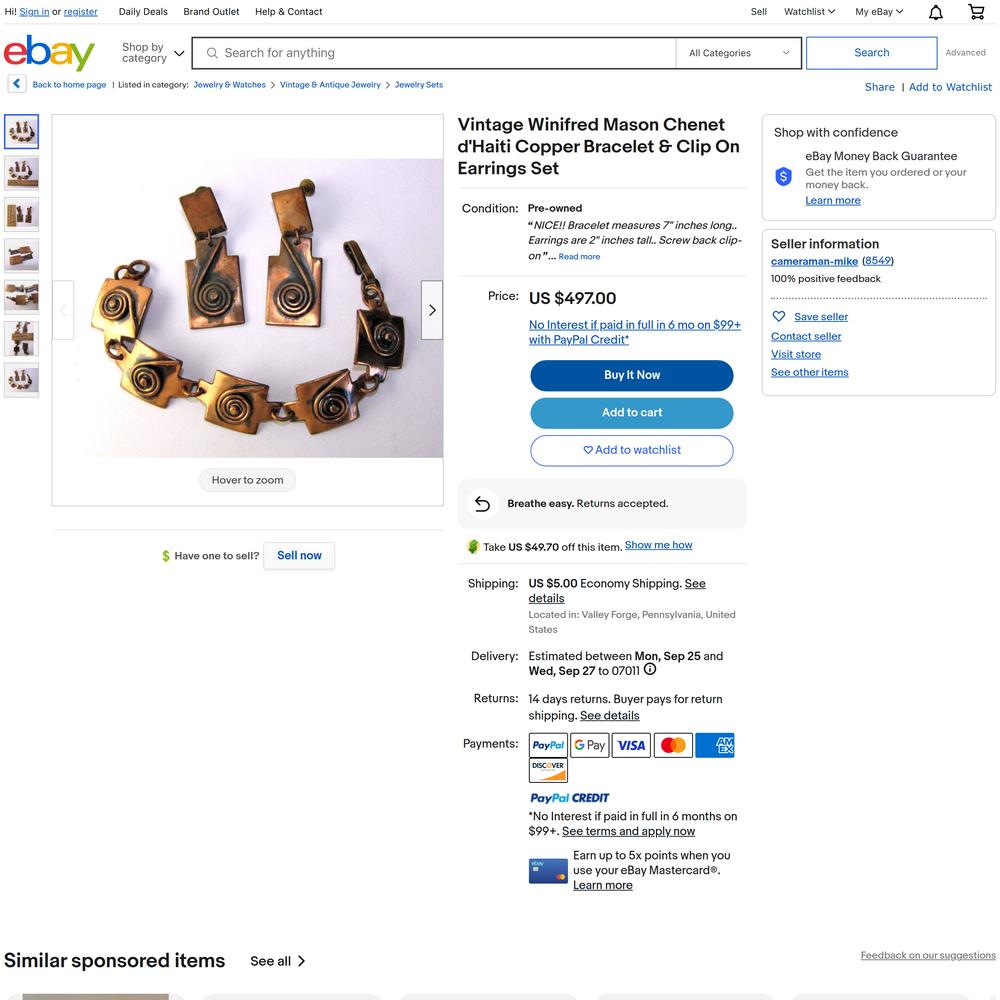Click the heart icon beside Save seller
This screenshot has height=1000, width=1000.
click(779, 316)
